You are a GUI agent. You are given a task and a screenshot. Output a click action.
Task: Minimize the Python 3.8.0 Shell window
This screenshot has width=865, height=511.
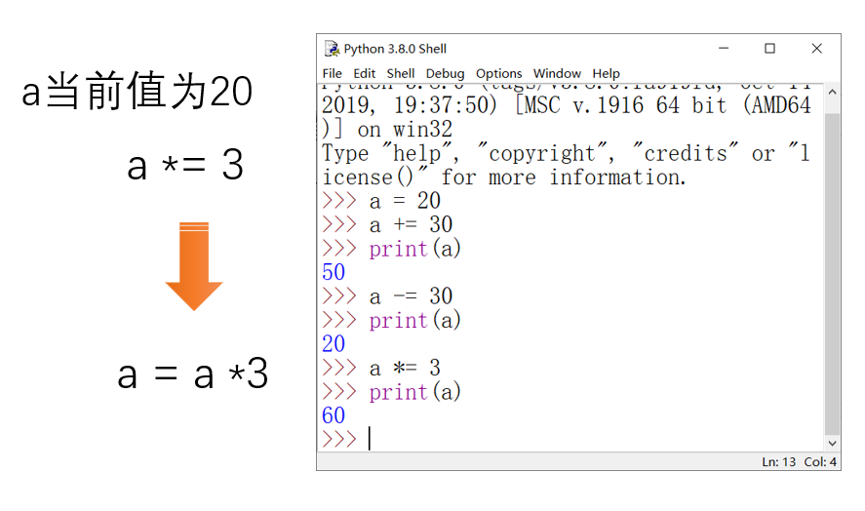click(724, 49)
